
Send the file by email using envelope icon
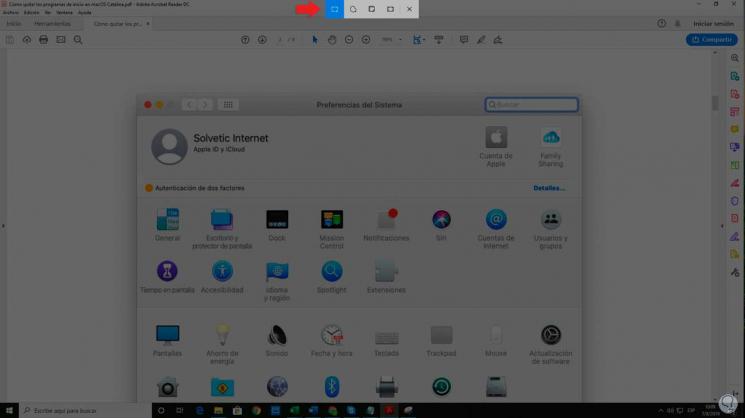point(61,40)
